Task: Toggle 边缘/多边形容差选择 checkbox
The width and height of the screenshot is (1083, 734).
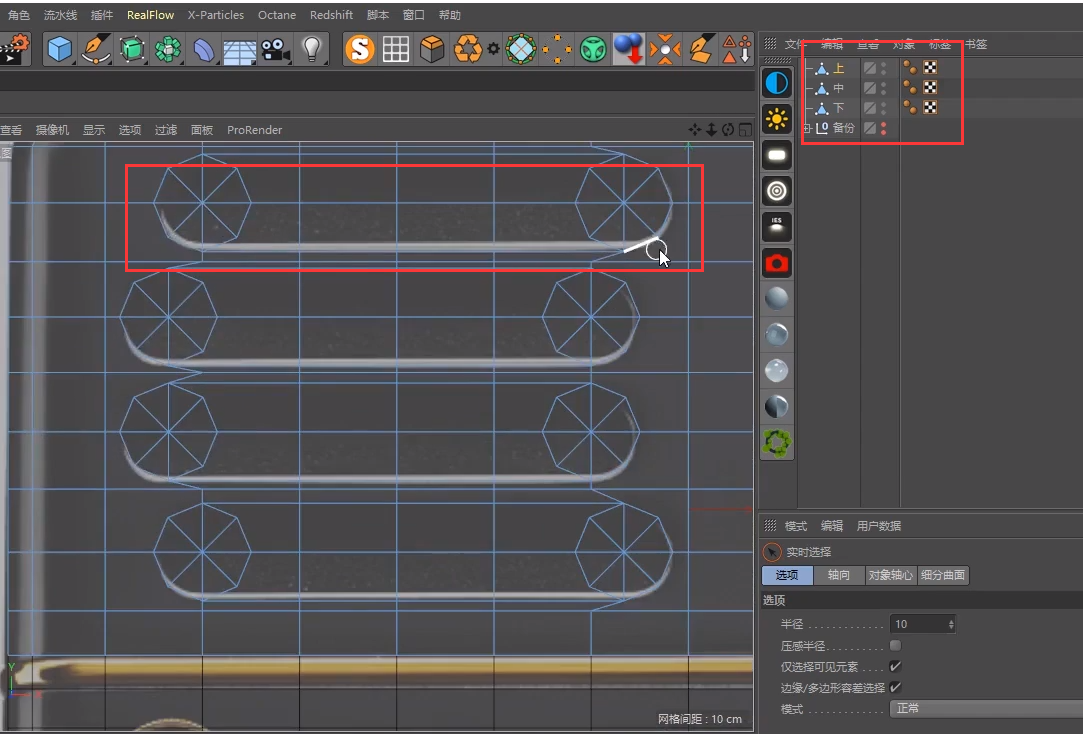Action: (x=895, y=687)
